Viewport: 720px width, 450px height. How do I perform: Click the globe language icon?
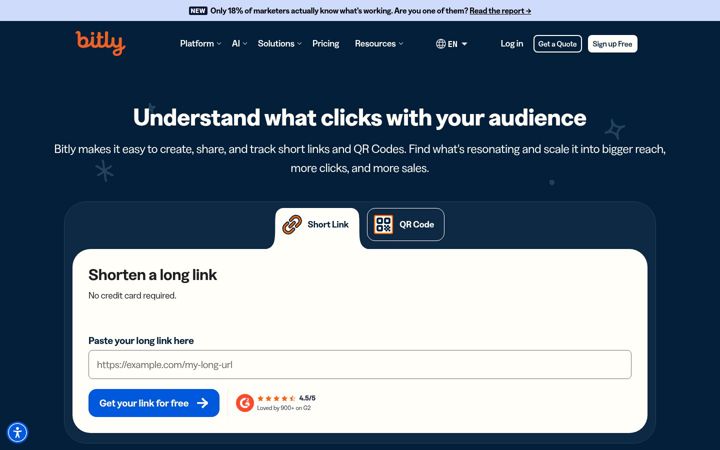point(441,44)
